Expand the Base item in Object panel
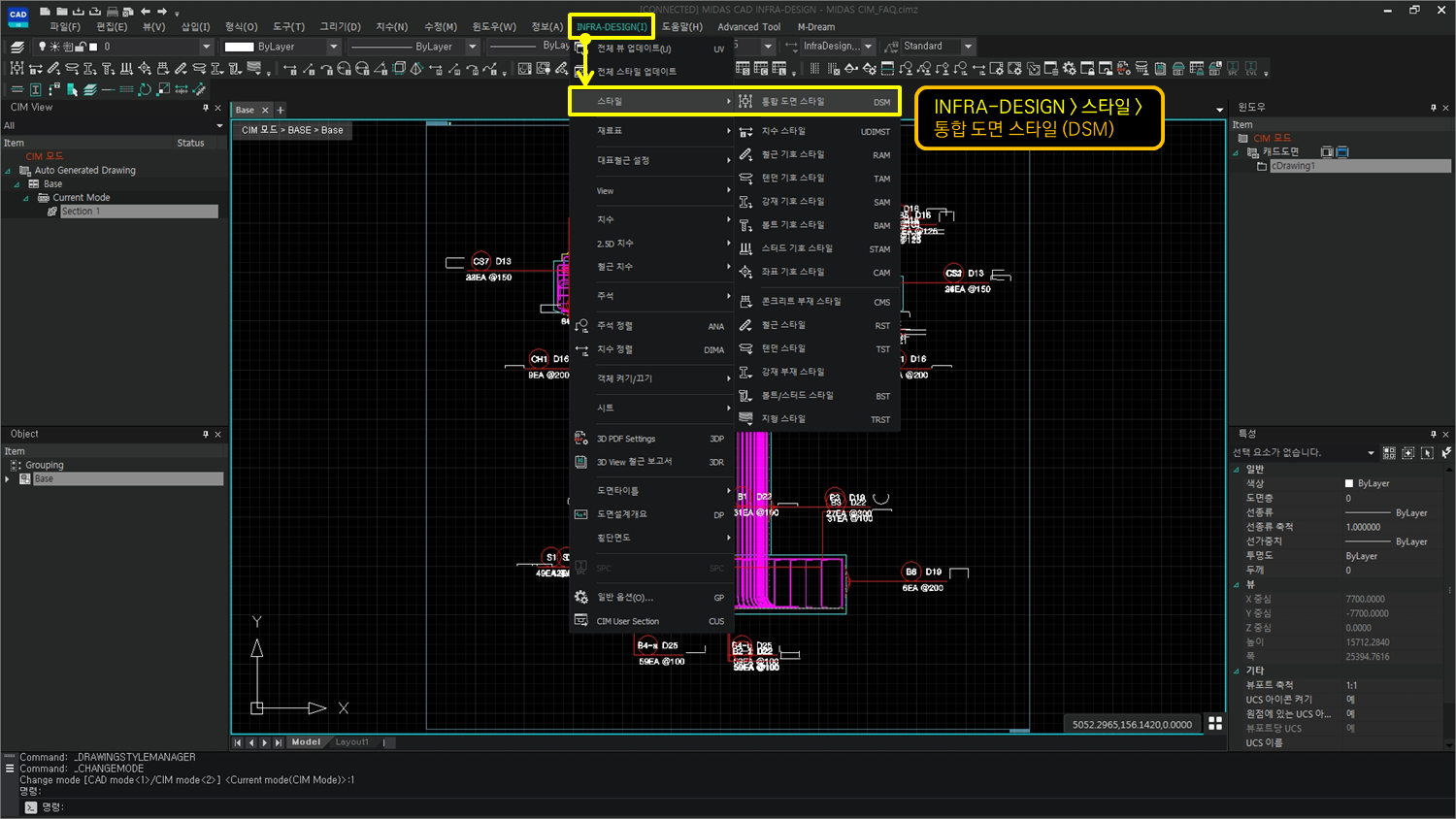 click(x=8, y=479)
